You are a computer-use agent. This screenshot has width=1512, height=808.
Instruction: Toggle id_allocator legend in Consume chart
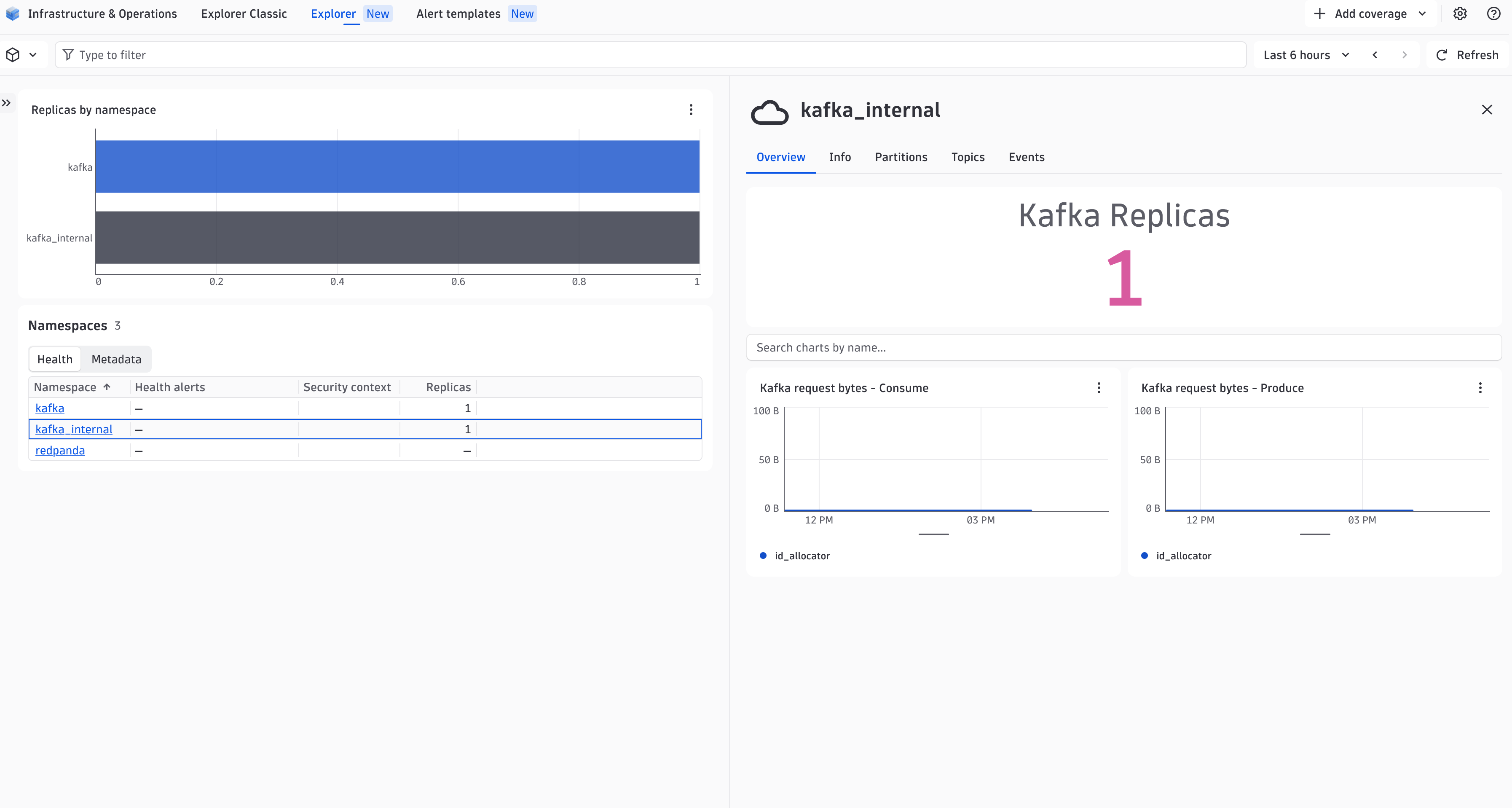[x=795, y=556]
